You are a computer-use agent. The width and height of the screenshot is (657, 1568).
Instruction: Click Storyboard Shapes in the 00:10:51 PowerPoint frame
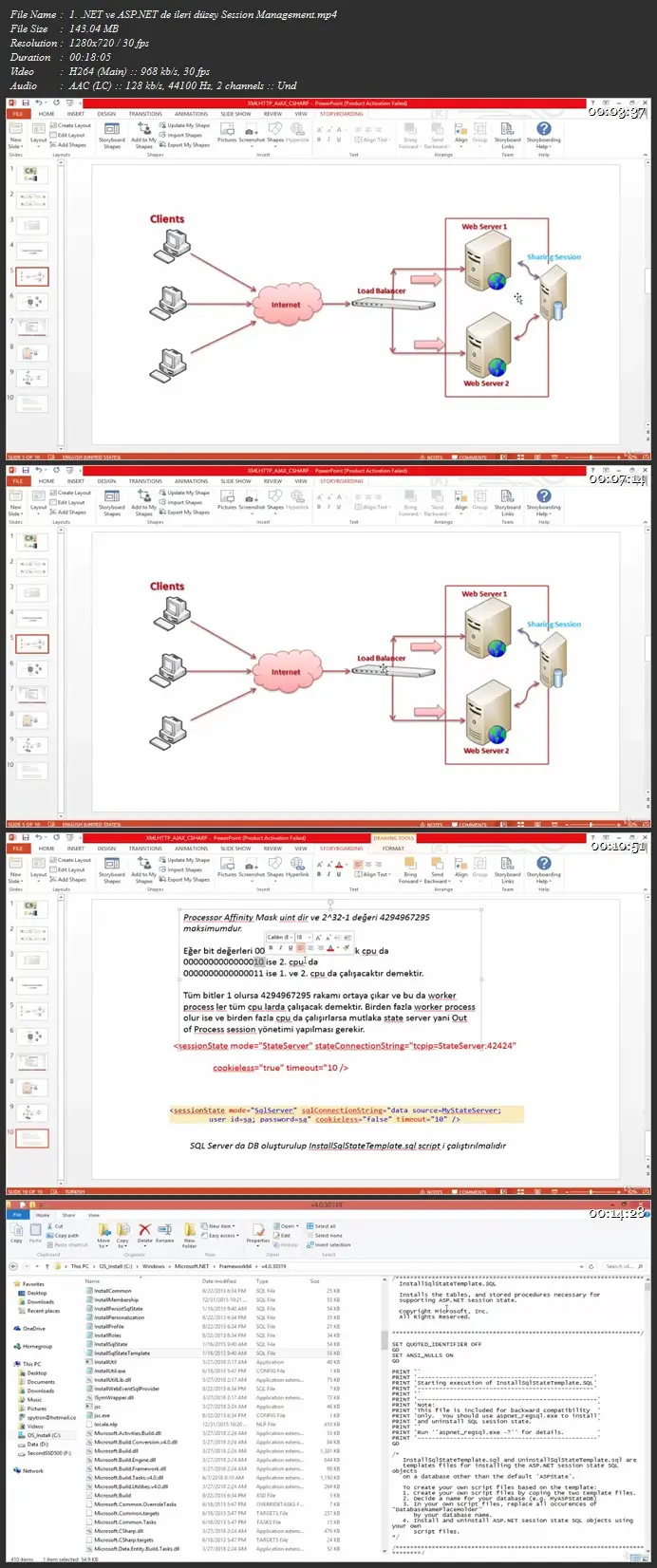pyautogui.click(x=112, y=870)
